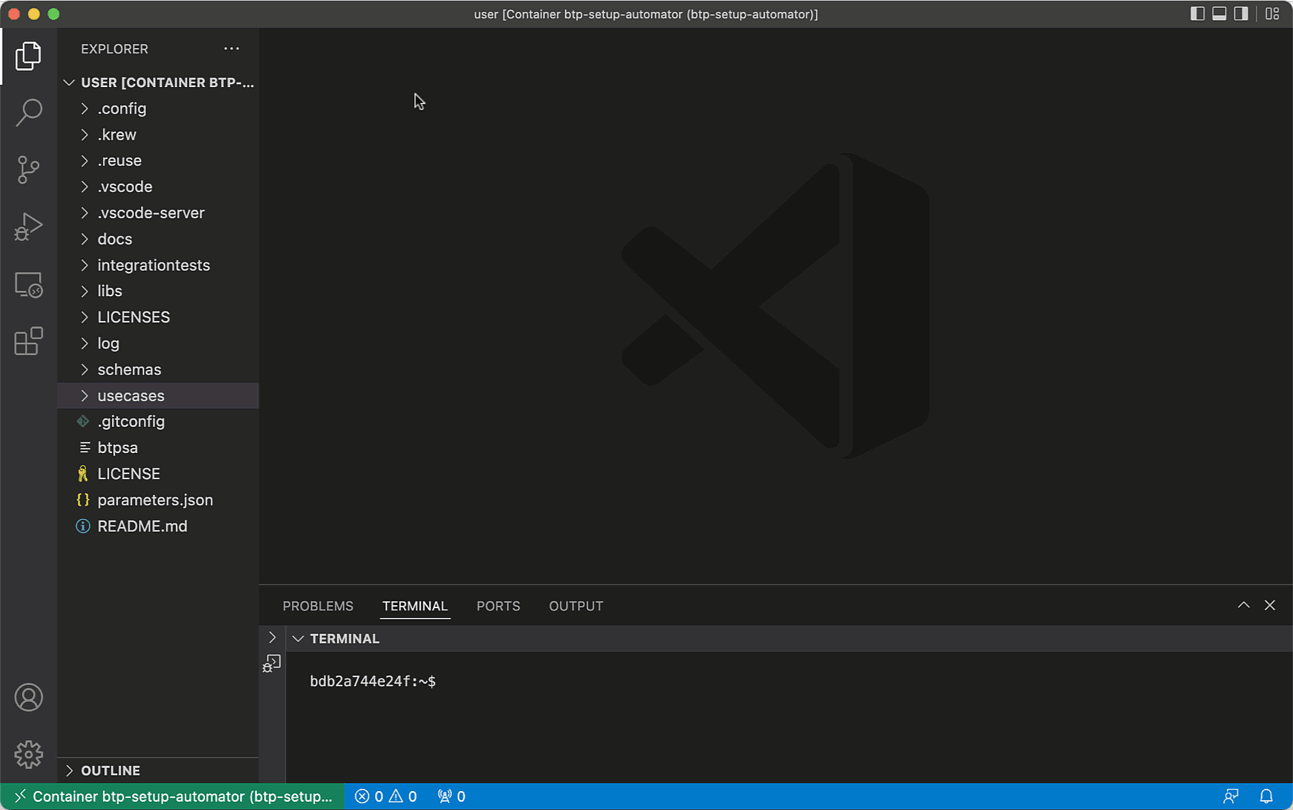The image size is (1293, 810).
Task: Switch to the PORTS tab
Action: point(498,606)
